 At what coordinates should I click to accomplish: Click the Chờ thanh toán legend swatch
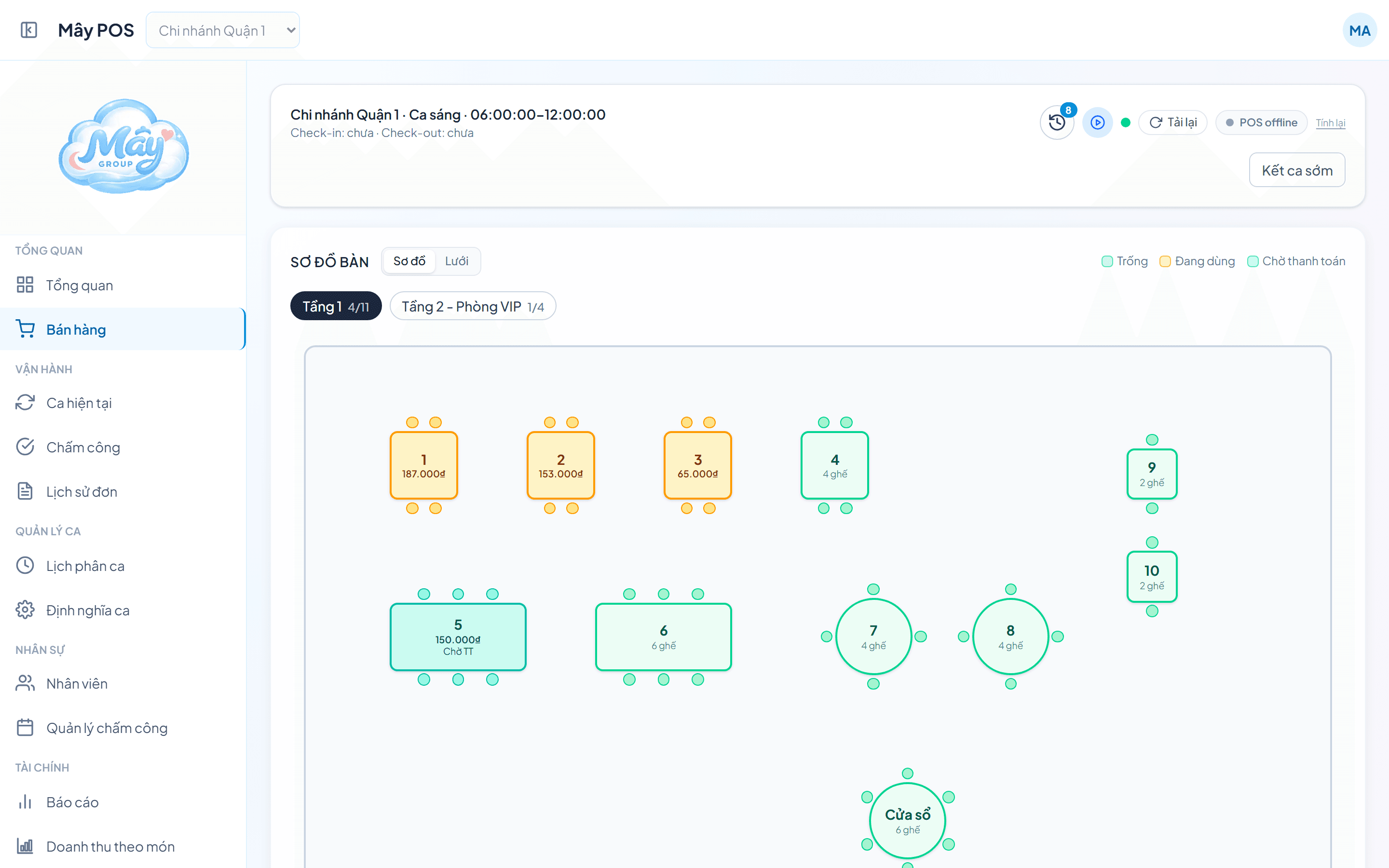[x=1253, y=261]
